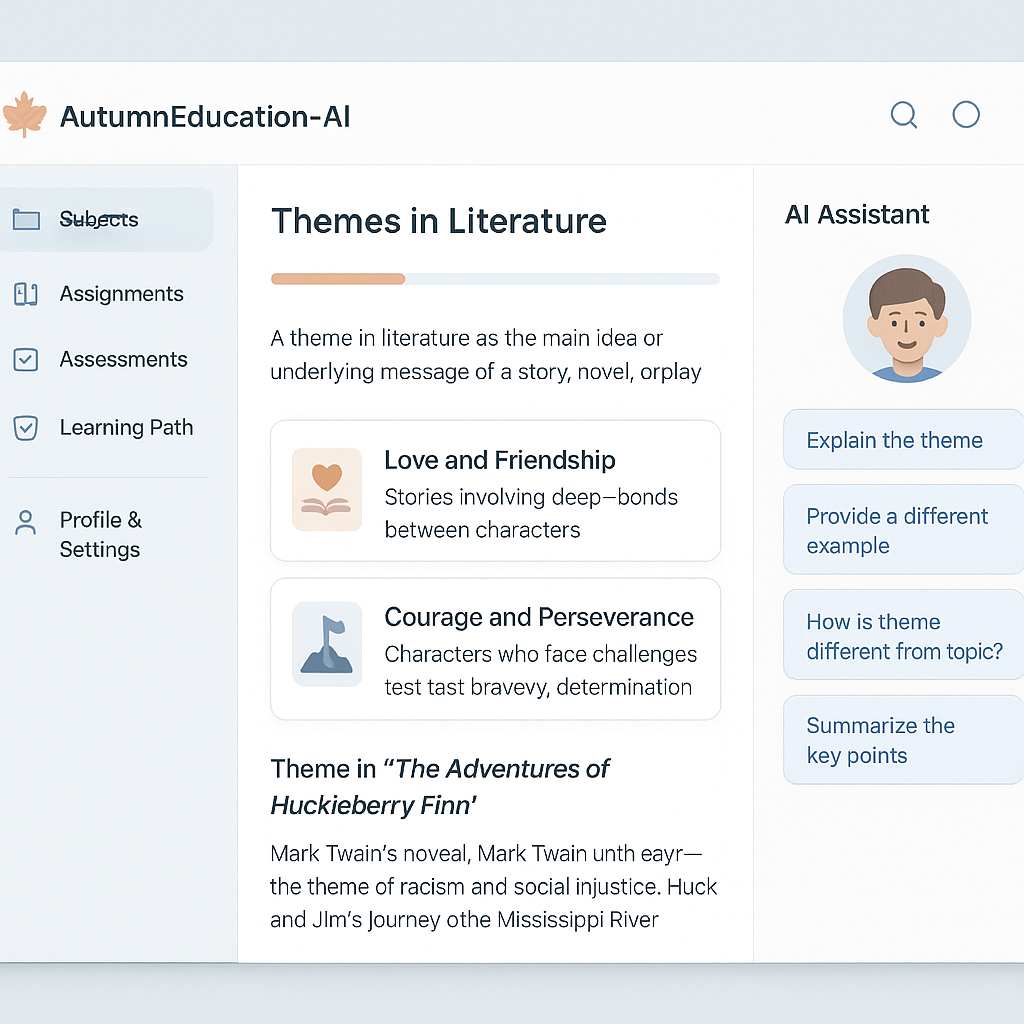Click the Profile & Settings person icon
Screen dimensions: 1024x1024
(x=25, y=520)
